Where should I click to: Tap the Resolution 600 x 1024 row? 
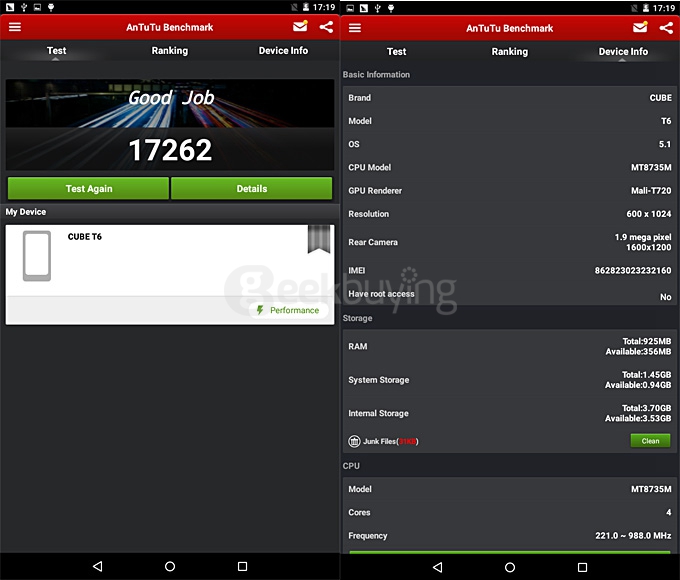pos(510,214)
